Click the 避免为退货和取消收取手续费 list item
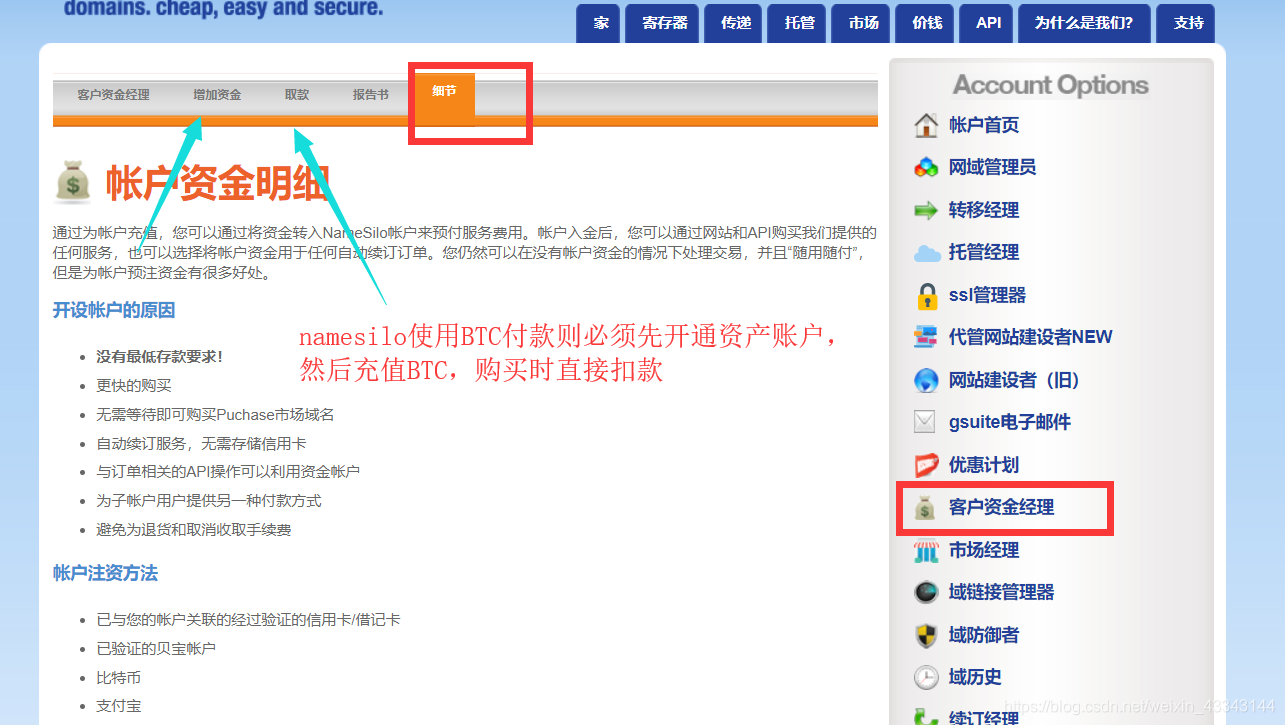 click(194, 529)
